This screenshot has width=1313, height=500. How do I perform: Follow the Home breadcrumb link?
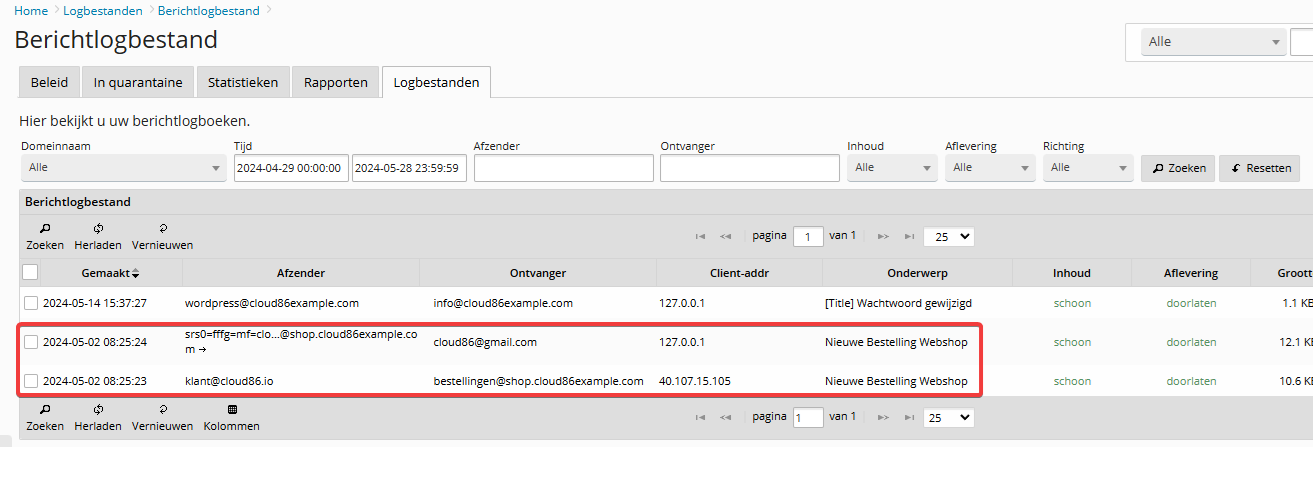[x=31, y=10]
